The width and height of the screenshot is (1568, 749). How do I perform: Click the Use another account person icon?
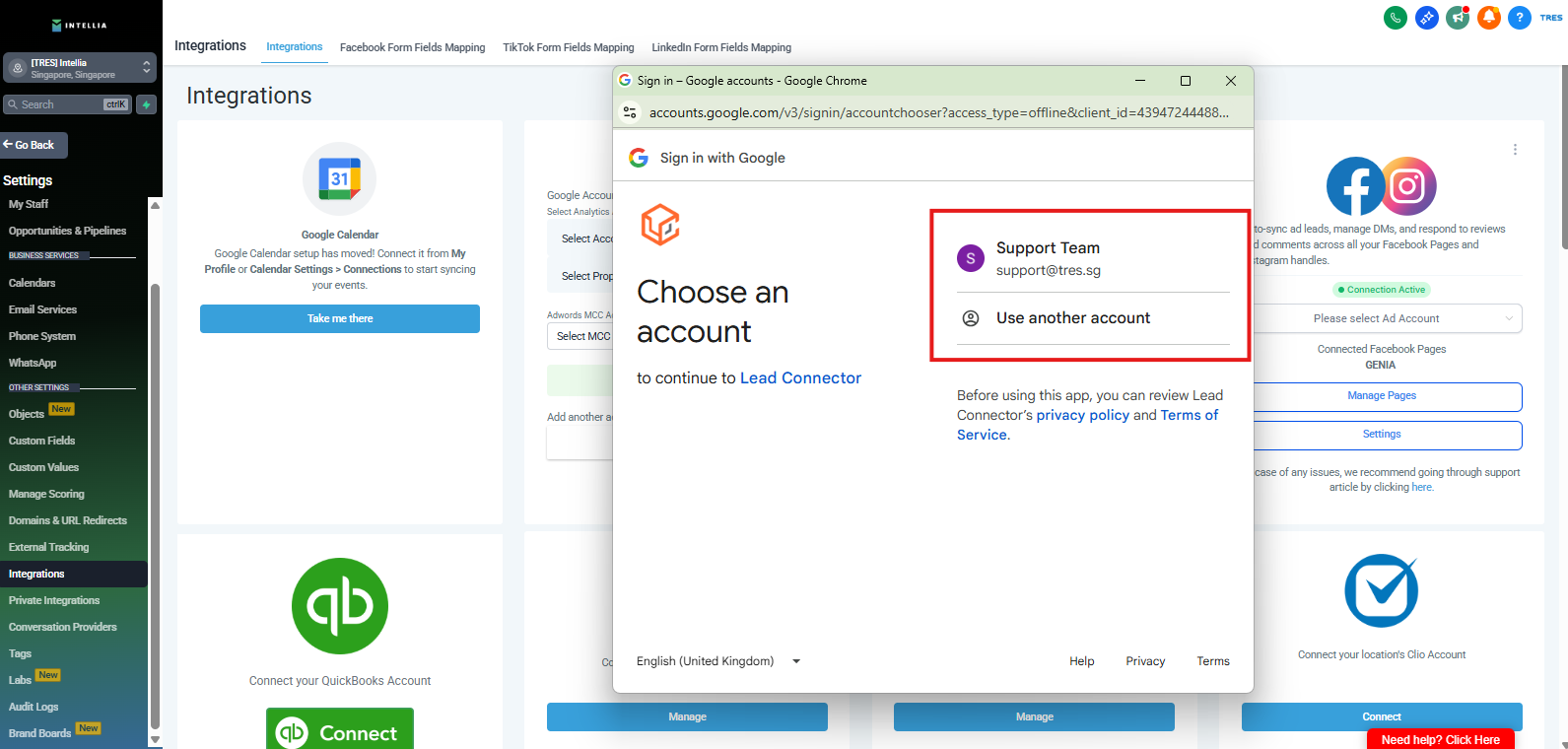(971, 318)
